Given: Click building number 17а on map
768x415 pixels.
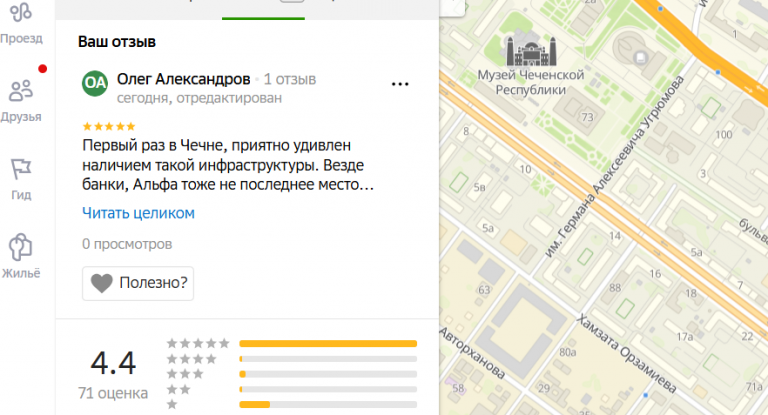Looking at the screenshot, I should [x=685, y=337].
